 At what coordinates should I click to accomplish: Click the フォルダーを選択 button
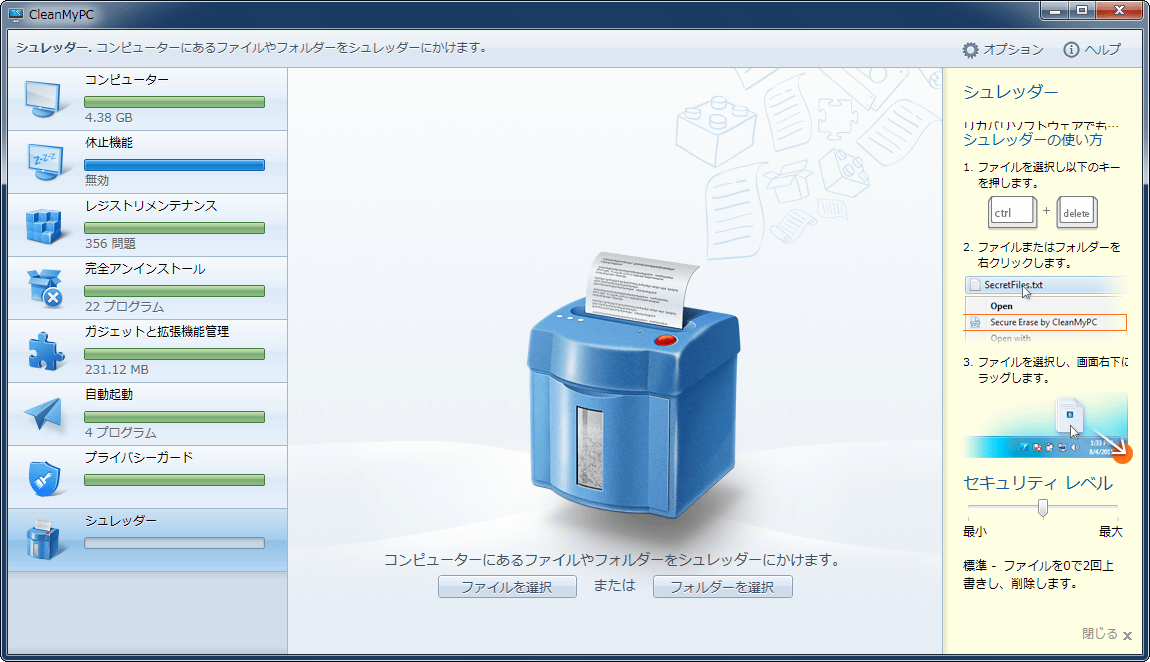(722, 586)
